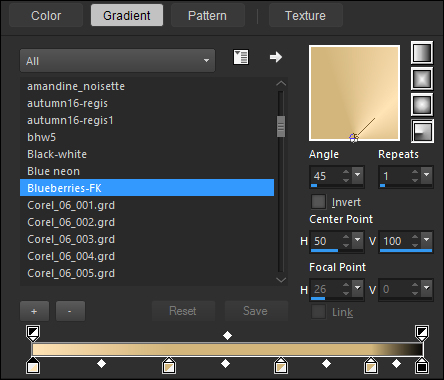
Task: Select the left transparency stop marker
Action: (33, 333)
